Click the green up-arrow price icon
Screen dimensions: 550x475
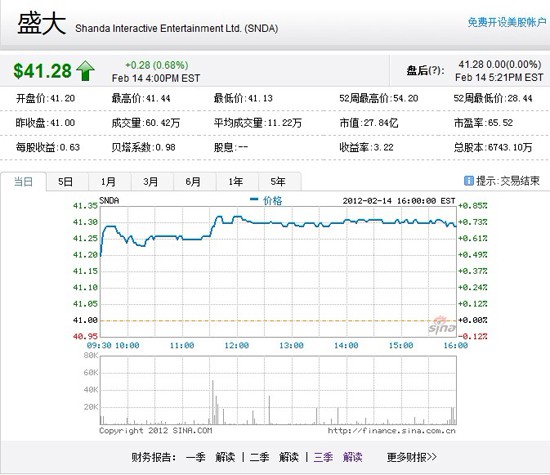tap(85, 71)
